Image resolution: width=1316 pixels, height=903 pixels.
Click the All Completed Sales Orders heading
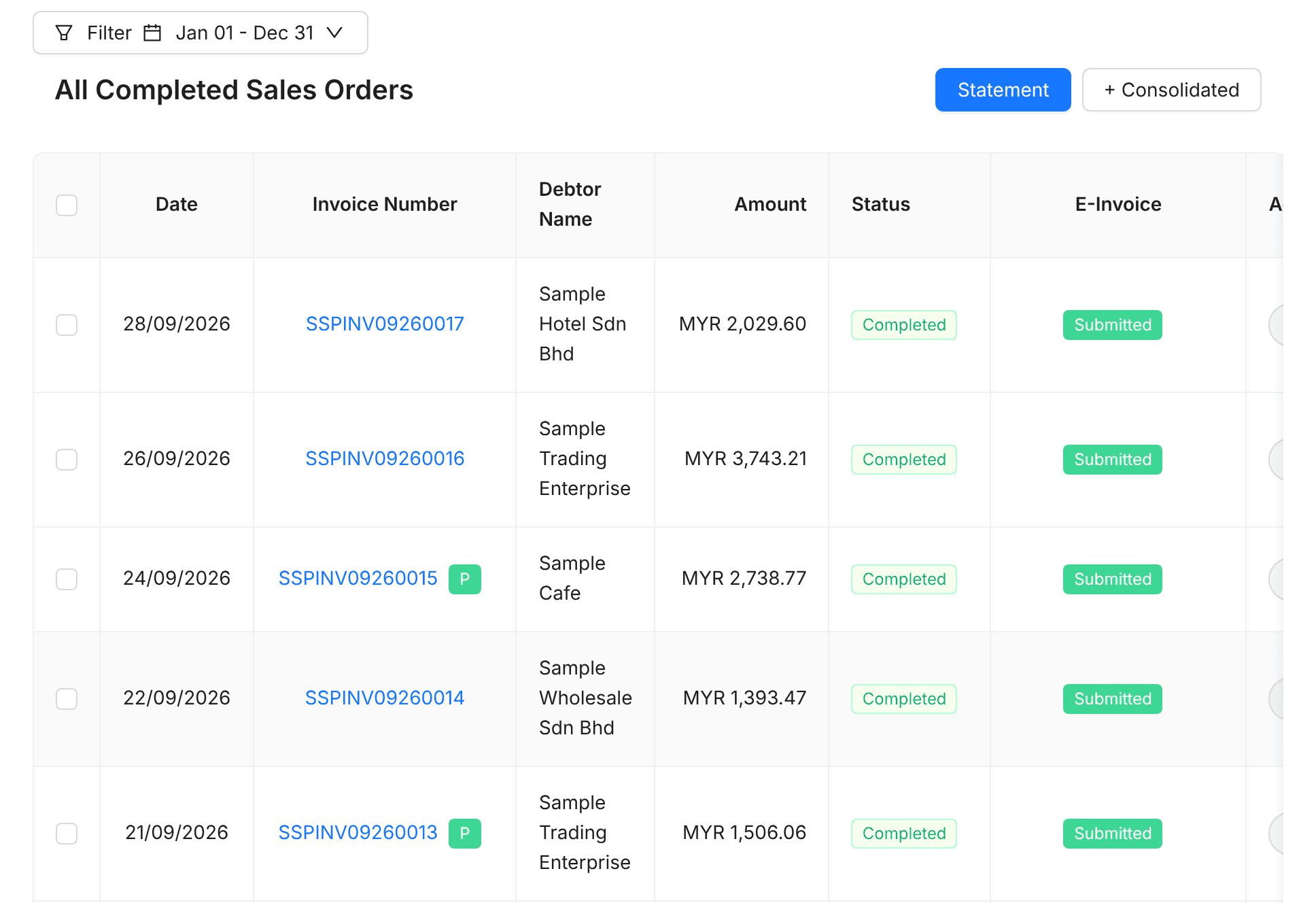pos(234,90)
